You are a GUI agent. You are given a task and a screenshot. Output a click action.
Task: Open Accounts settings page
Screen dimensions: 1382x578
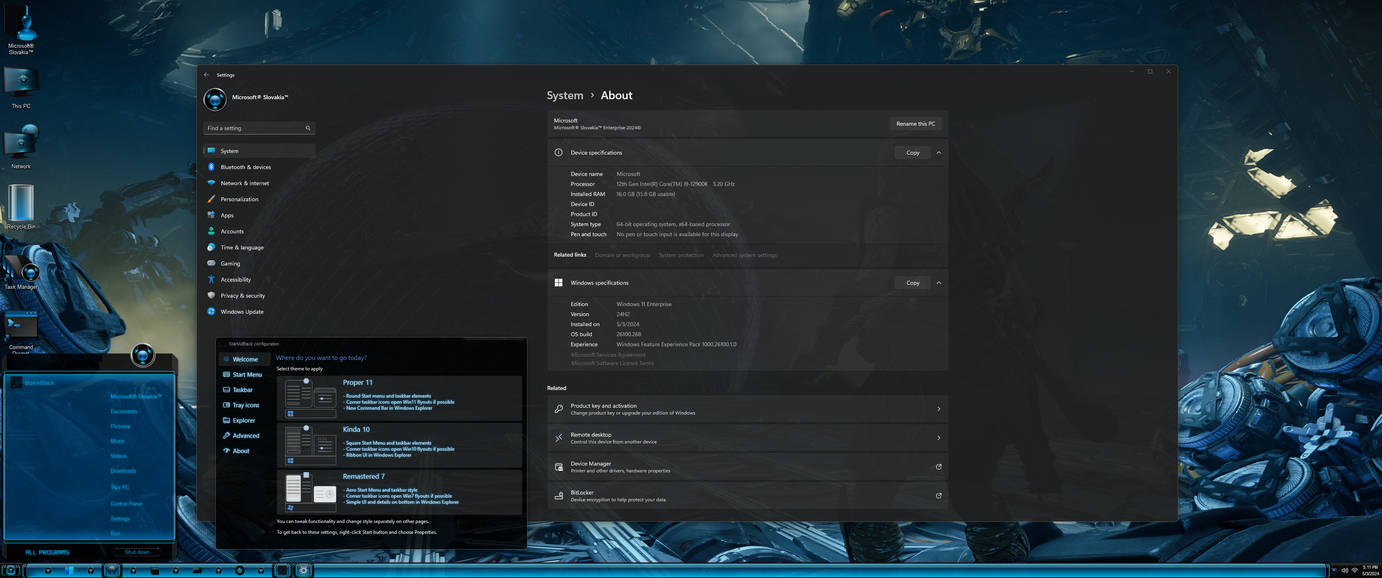[259, 231]
